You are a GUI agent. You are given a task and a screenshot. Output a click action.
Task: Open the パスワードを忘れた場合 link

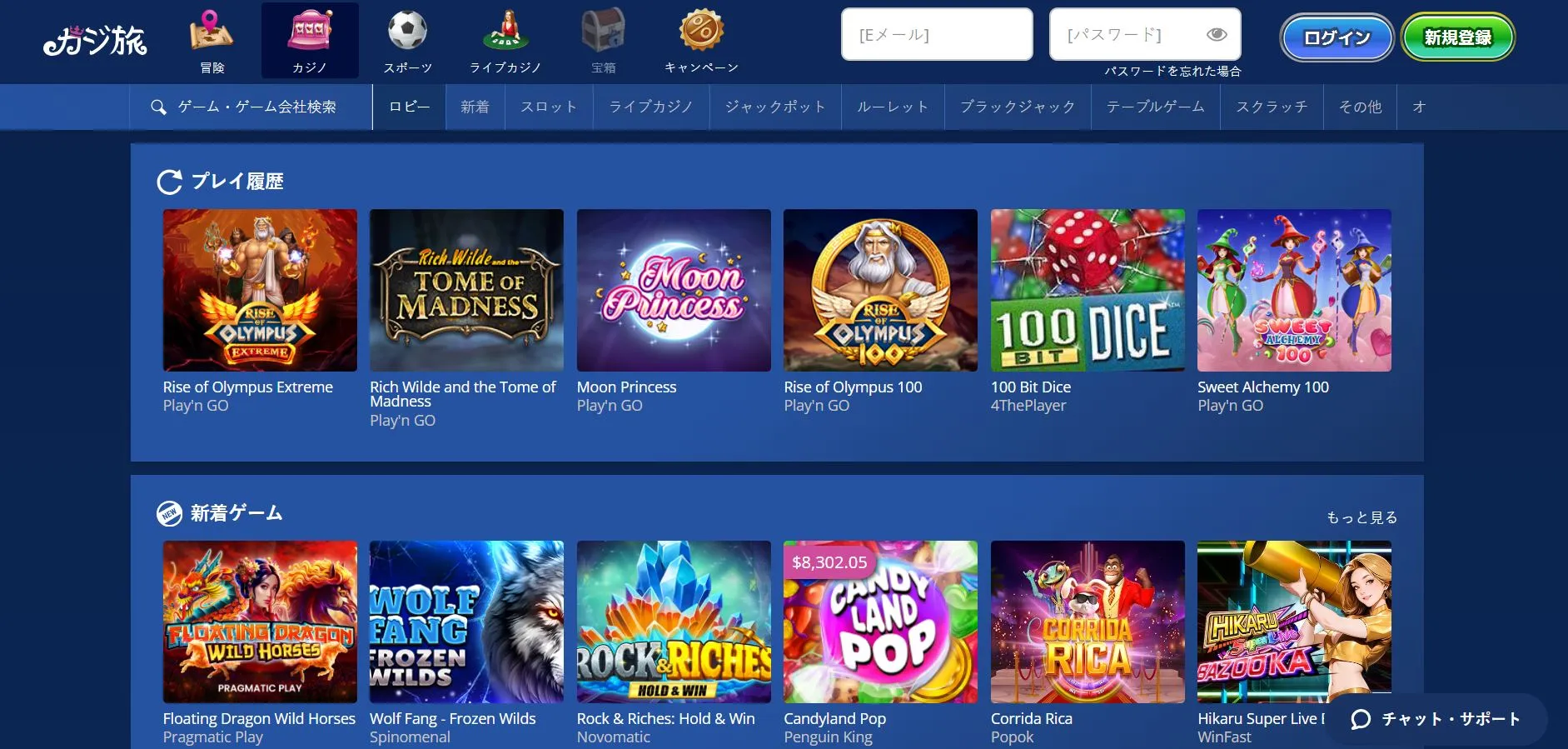(x=1172, y=72)
